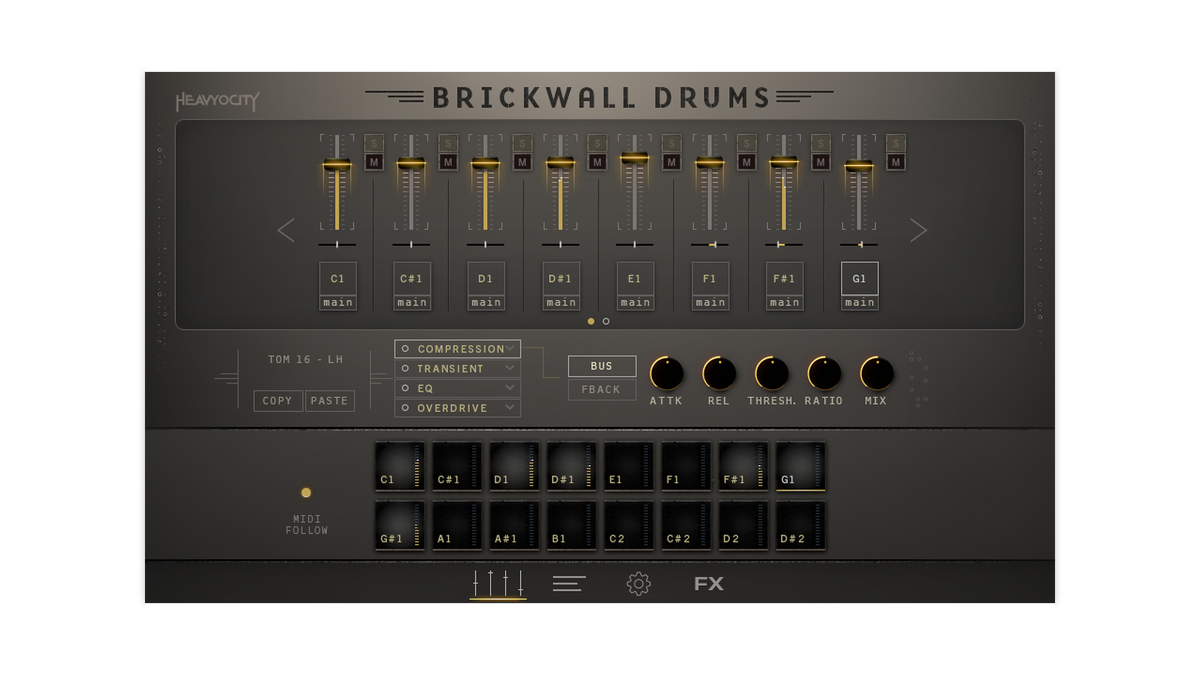Screen dimensions: 1200x675
Task: Trigger the D2 drum pad
Action: tap(743, 525)
